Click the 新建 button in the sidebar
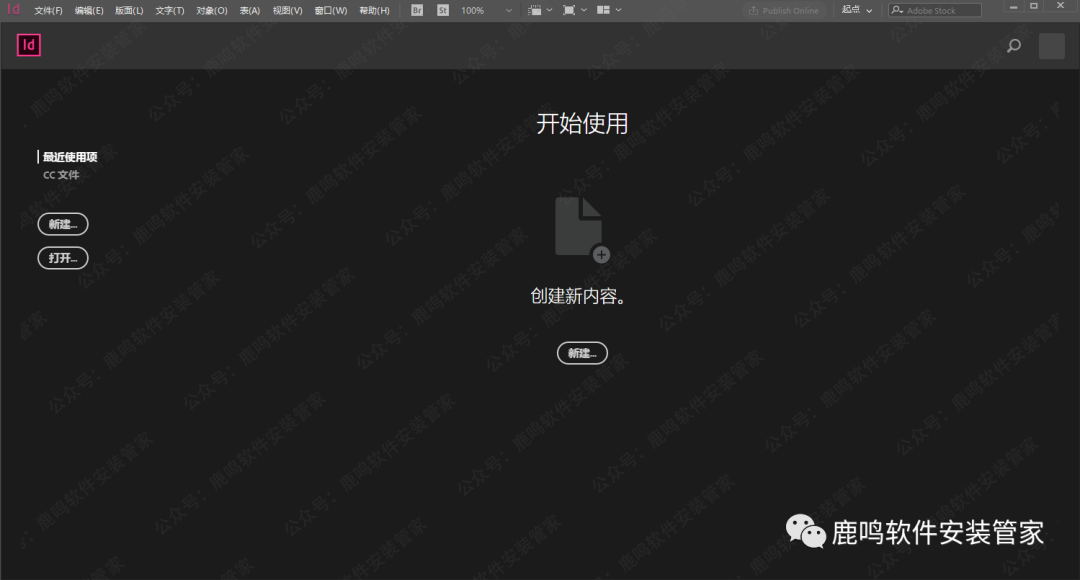1080x580 pixels. (x=62, y=223)
